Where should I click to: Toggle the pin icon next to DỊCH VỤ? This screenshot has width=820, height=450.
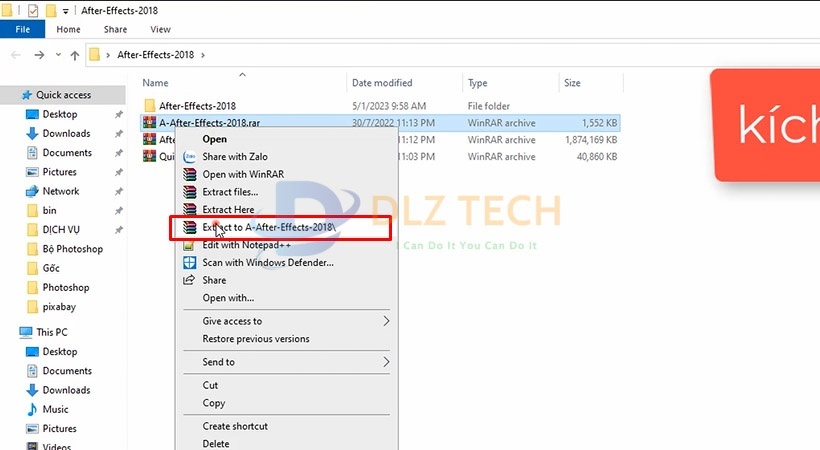pos(119,230)
